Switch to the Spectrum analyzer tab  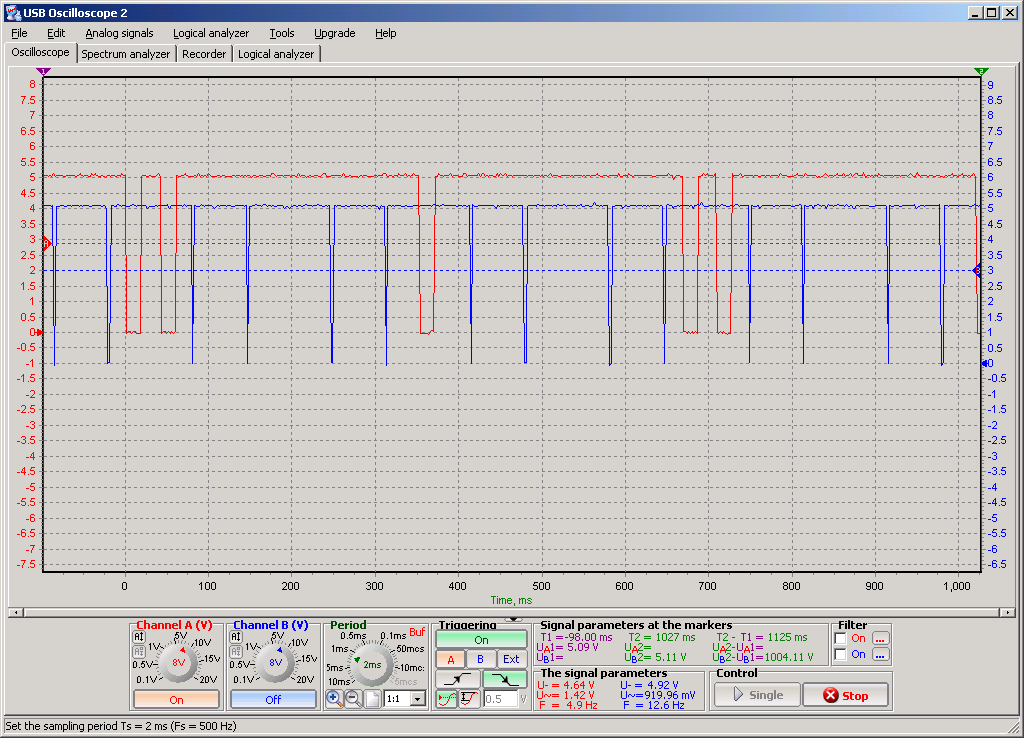coord(126,54)
